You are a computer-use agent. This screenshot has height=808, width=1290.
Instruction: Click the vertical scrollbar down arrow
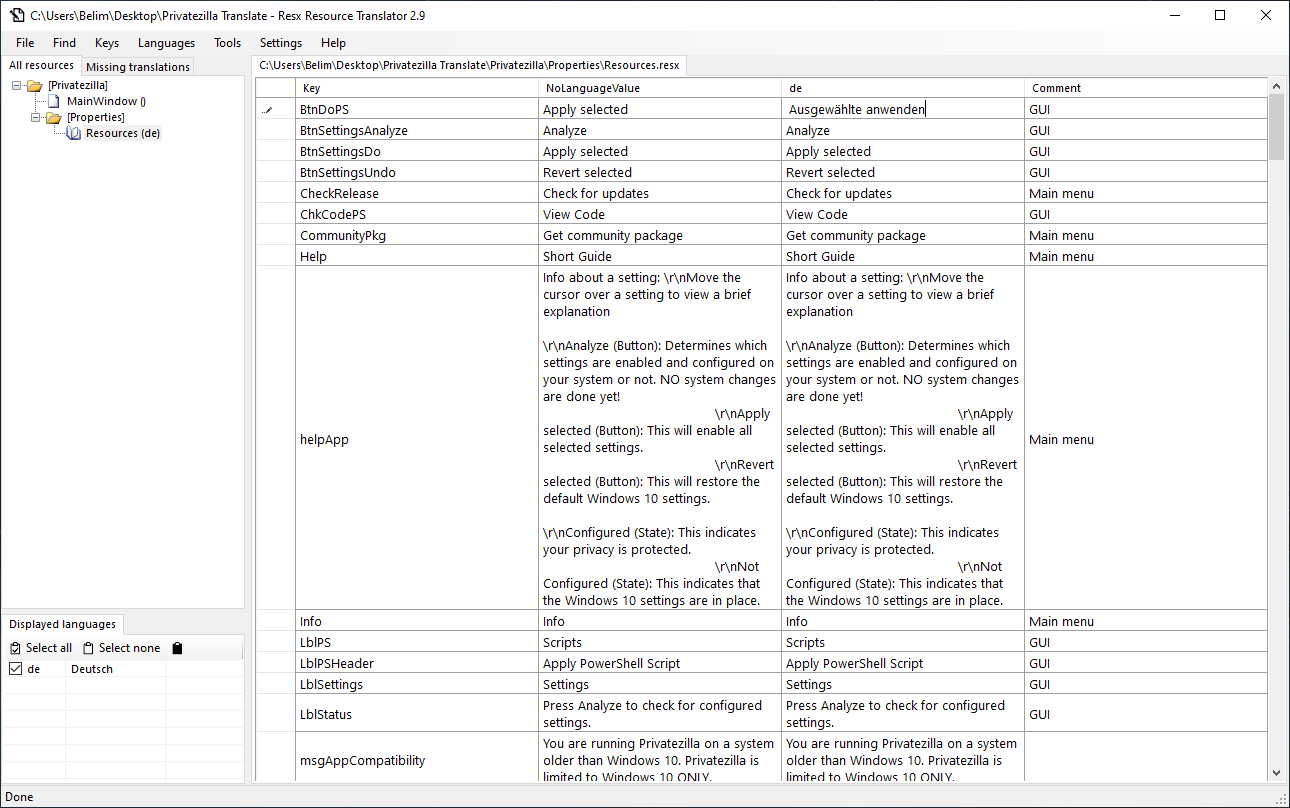click(1278, 773)
